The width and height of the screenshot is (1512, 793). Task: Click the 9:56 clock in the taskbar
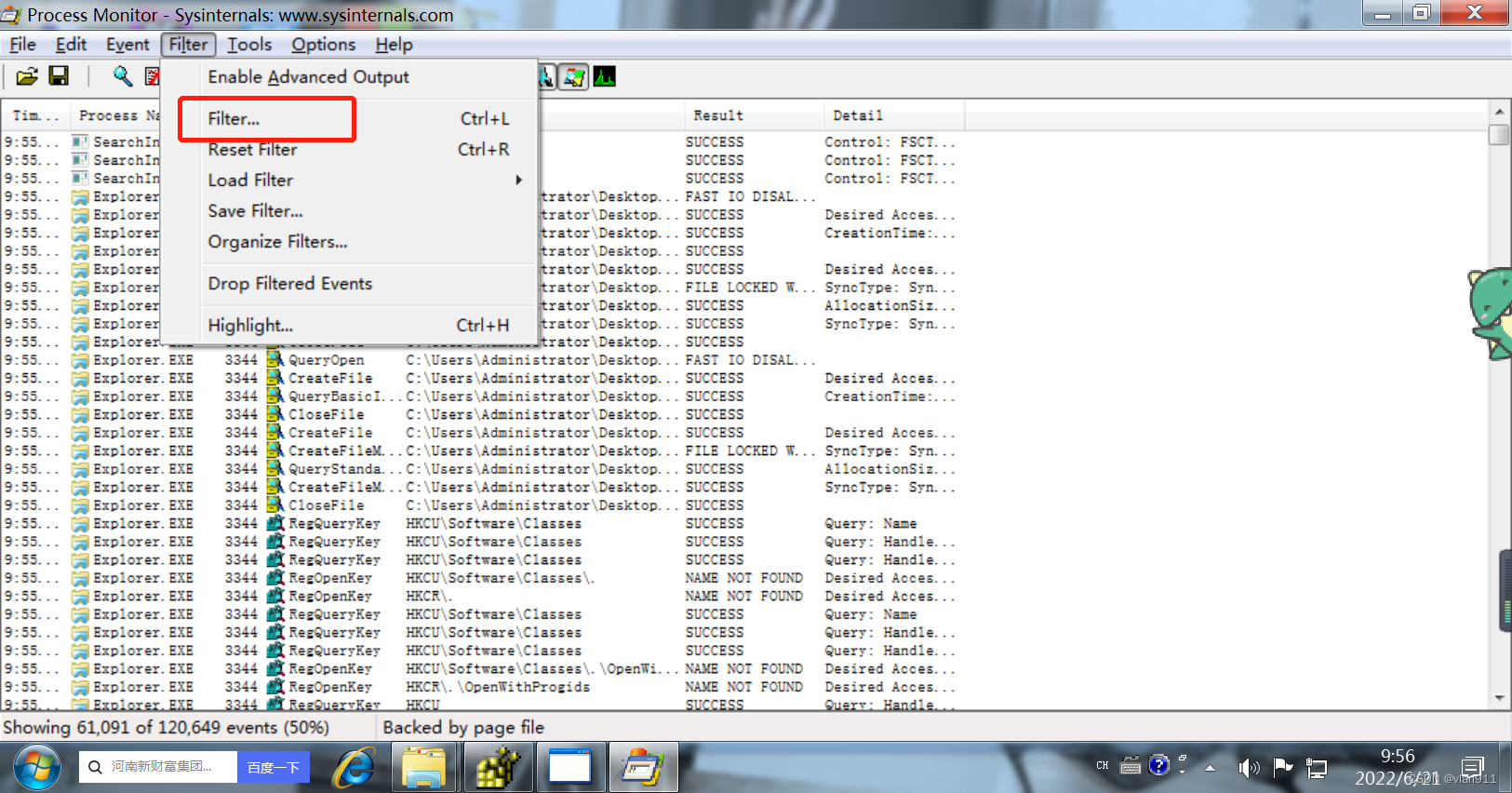click(x=1398, y=756)
